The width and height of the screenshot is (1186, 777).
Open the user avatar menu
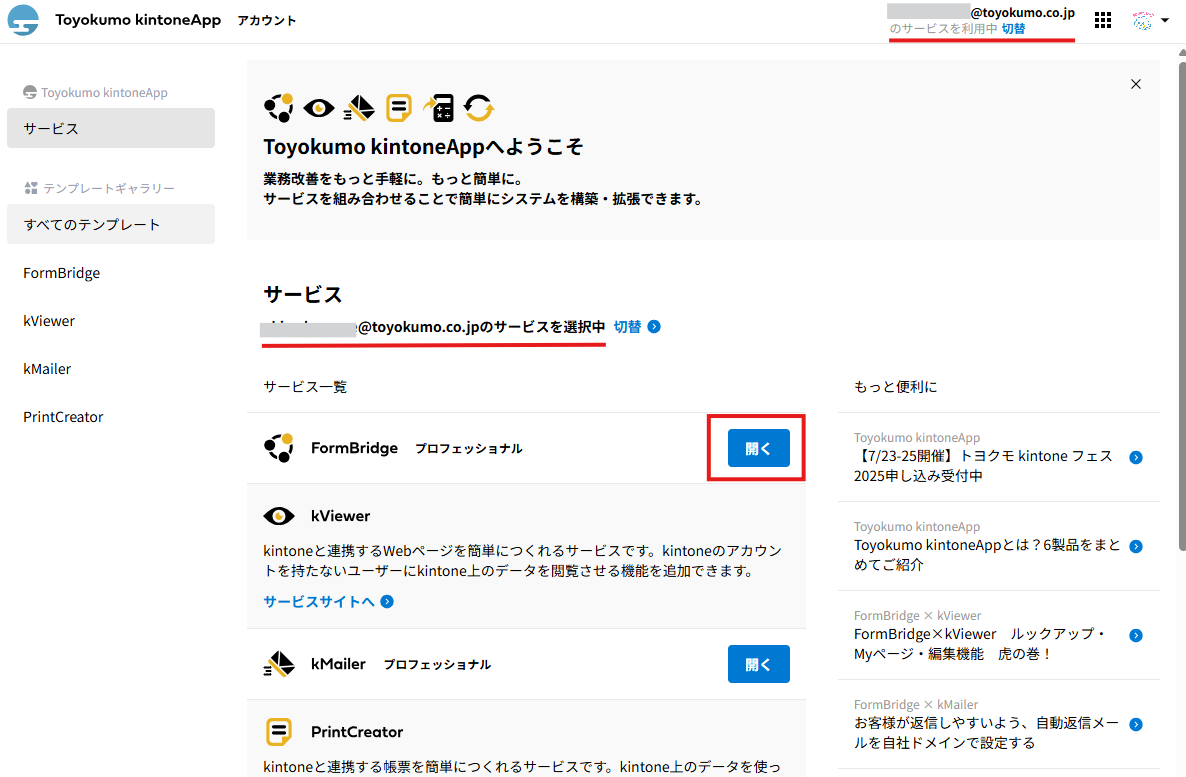tap(1143, 20)
